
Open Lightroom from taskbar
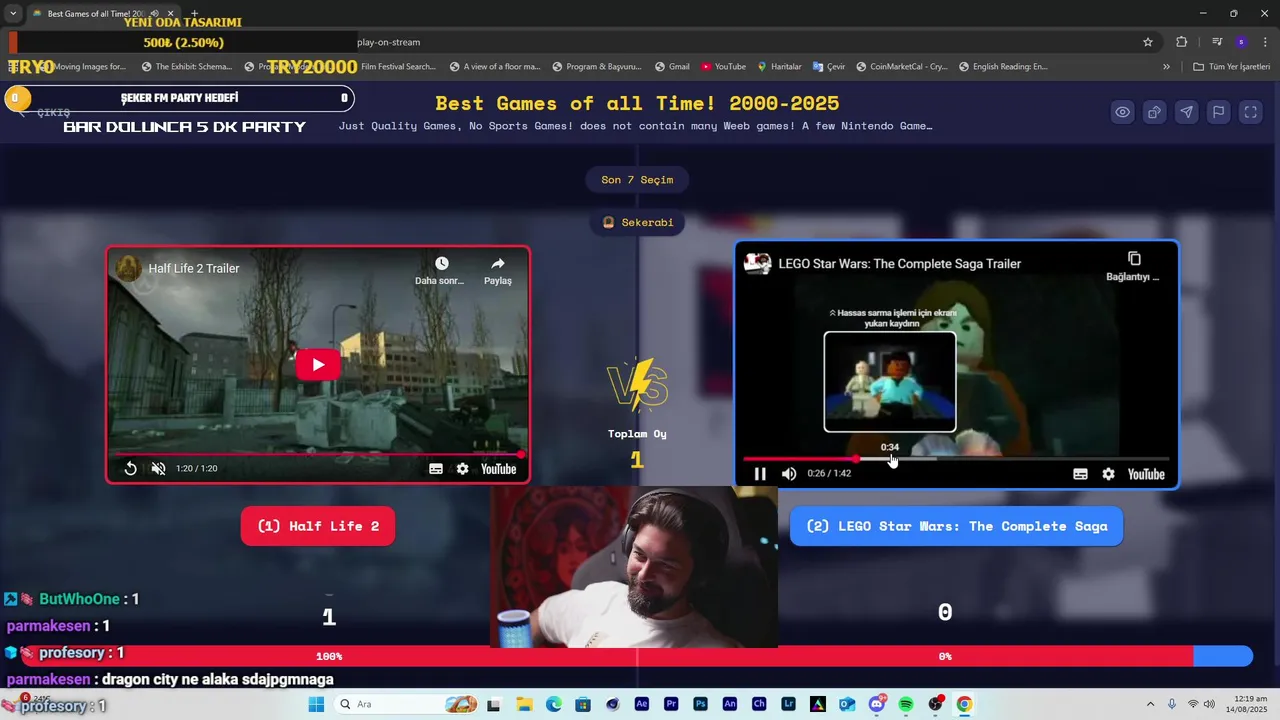tap(789, 704)
